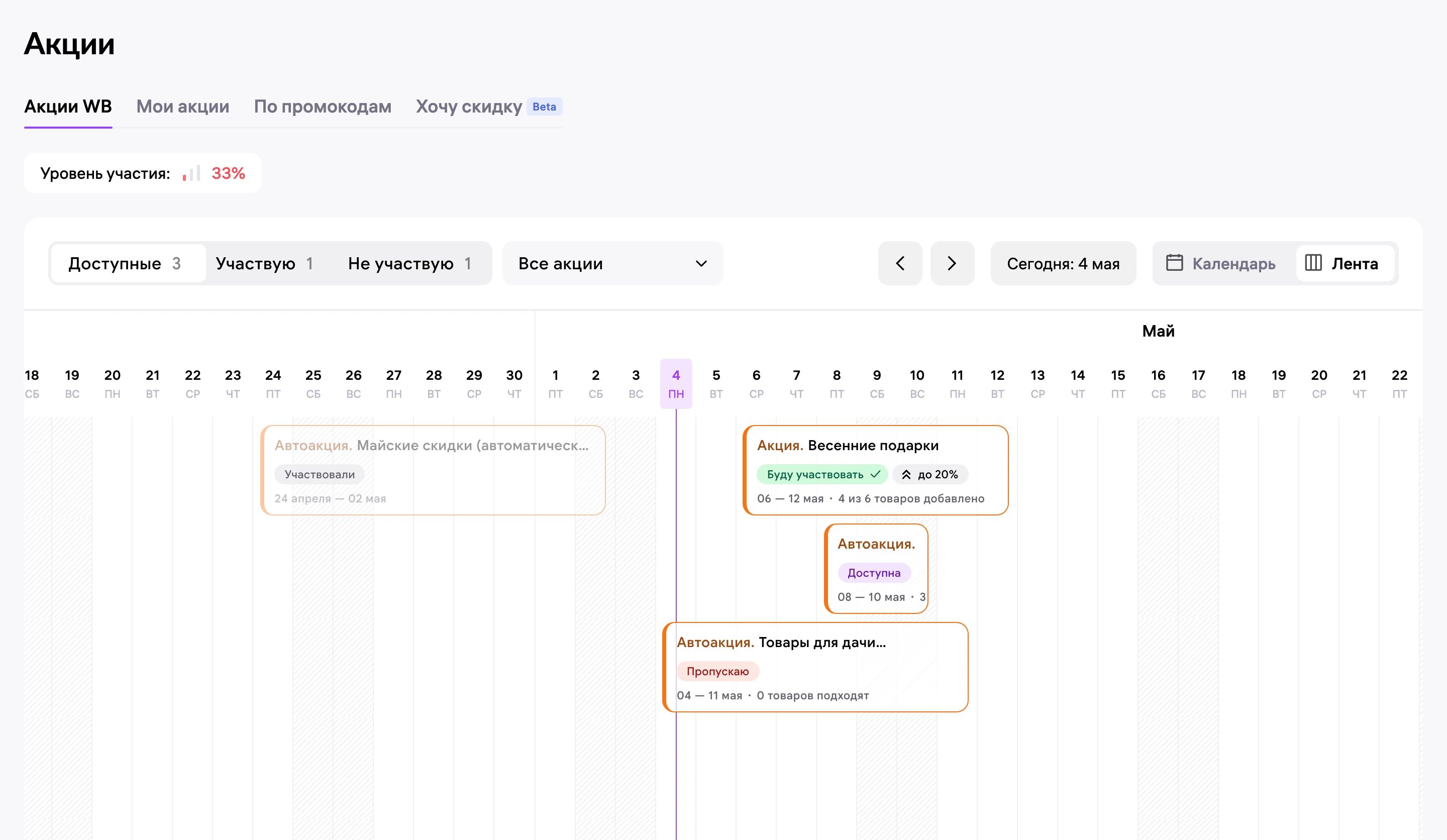Viewport: 1447px width, 840px height.
Task: Click the Сегодня: 4 мая button
Action: (1064, 264)
